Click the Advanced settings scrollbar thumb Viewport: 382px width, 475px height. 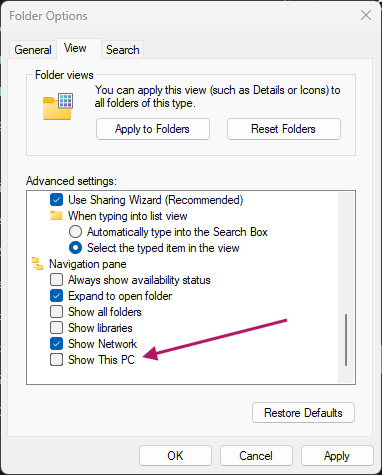click(346, 340)
